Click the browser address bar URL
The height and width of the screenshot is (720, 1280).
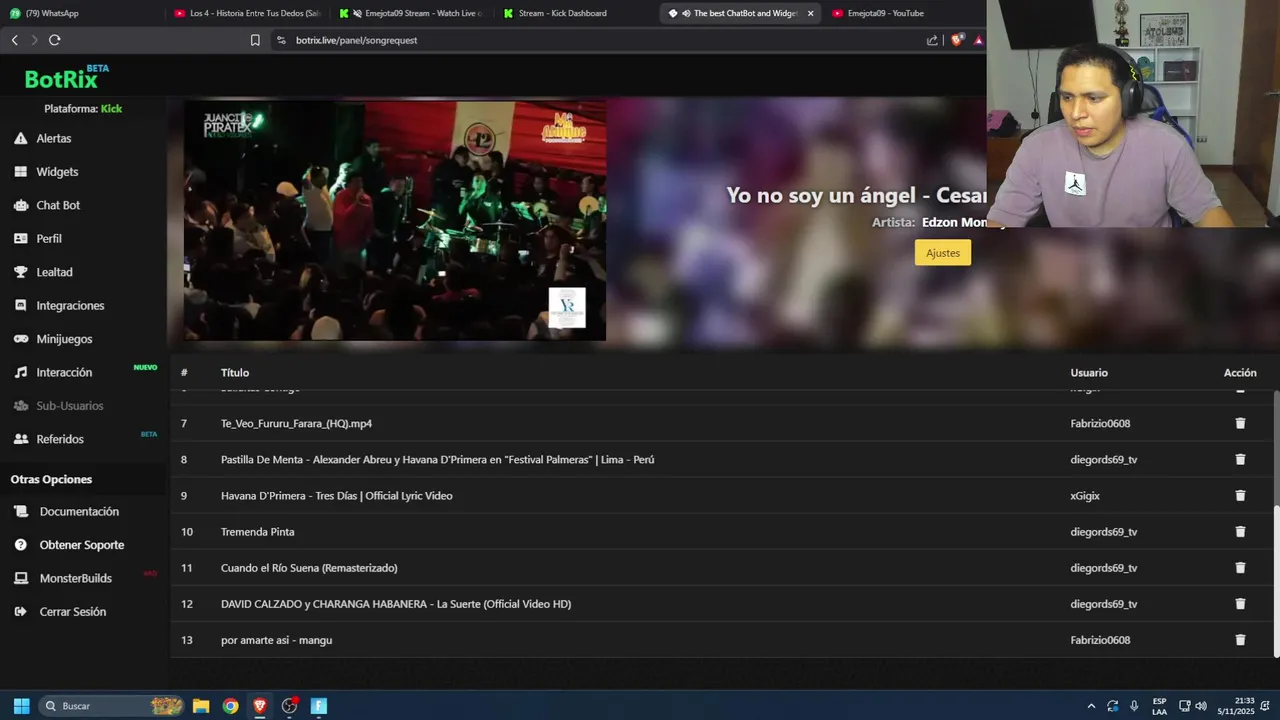356,40
